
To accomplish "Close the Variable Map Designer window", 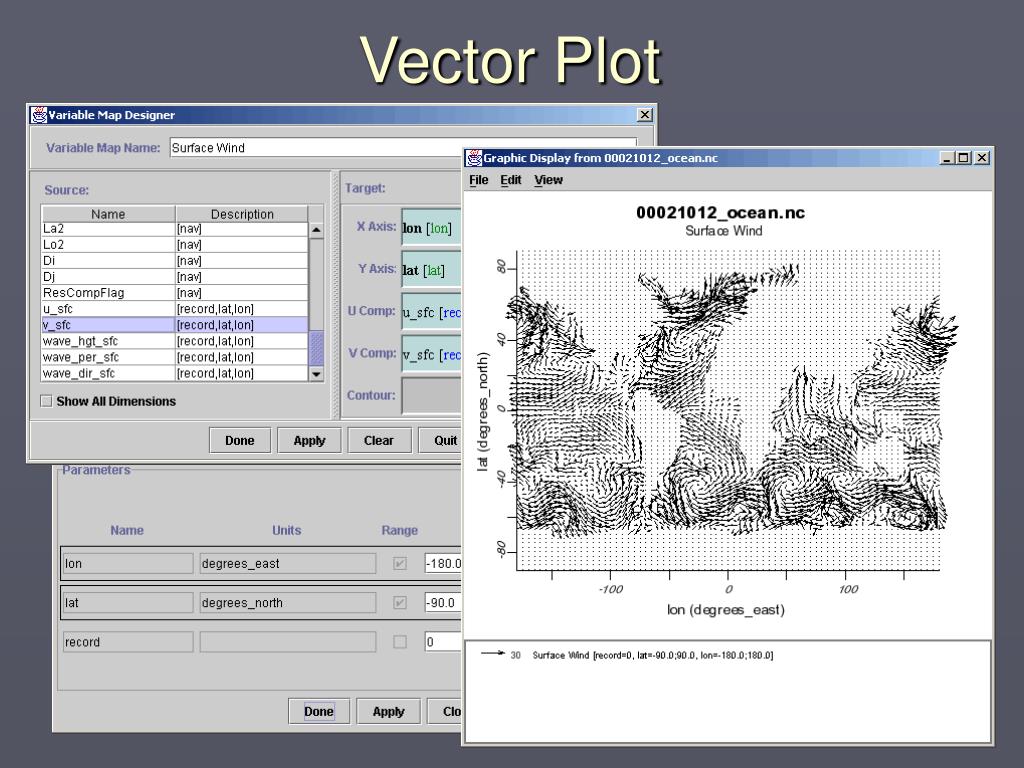I will (x=645, y=115).
